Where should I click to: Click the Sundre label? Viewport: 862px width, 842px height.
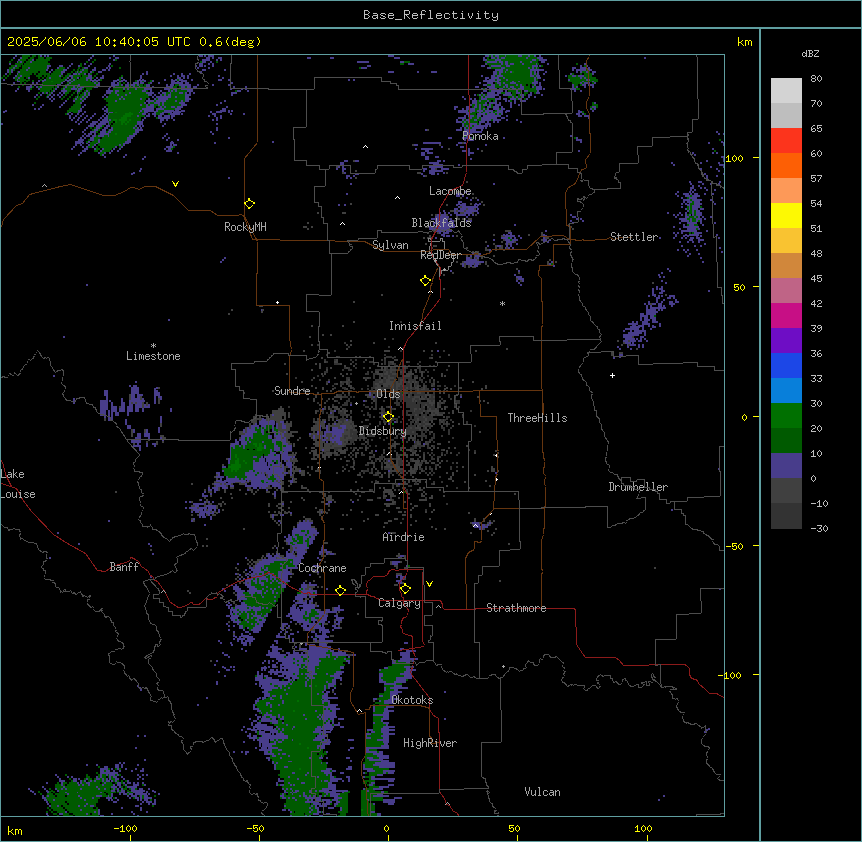(292, 391)
